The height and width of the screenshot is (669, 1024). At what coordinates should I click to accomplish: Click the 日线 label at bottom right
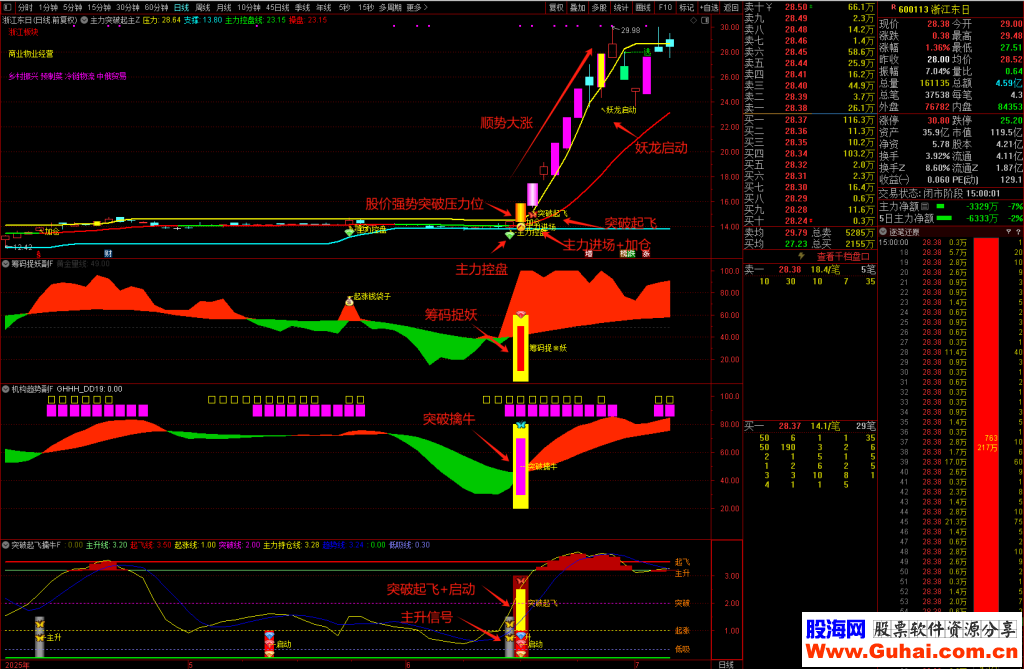pyautogui.click(x=726, y=664)
